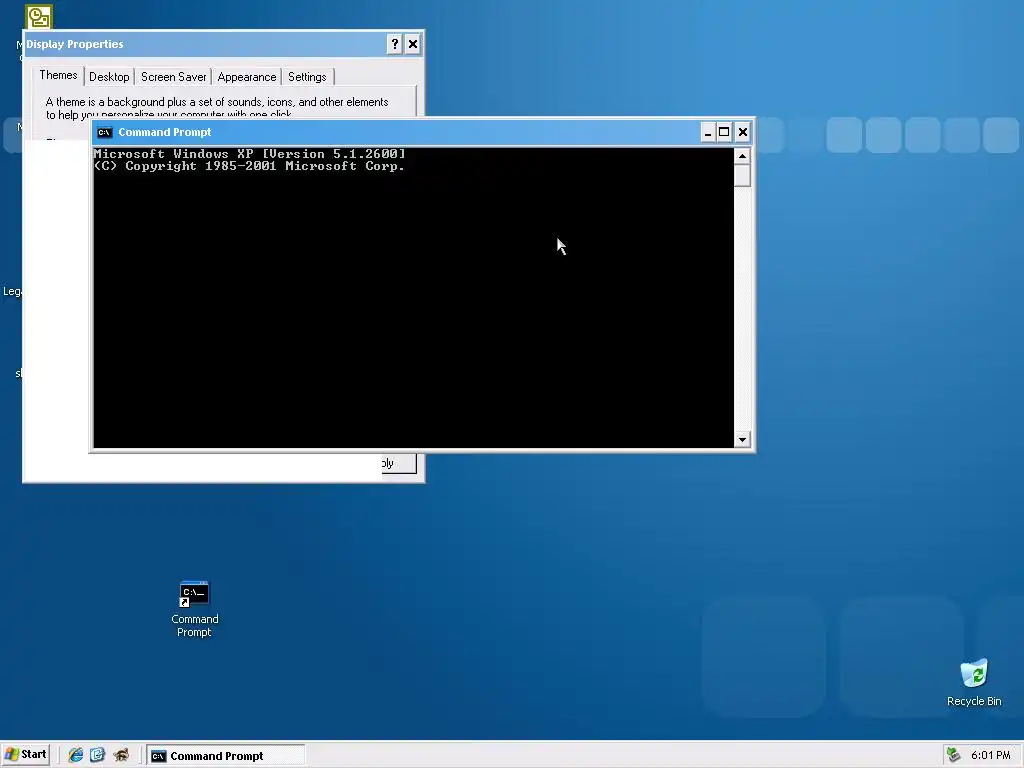Click the 6:01 PM taskbar clock
Viewport: 1024px width, 768px height.
coord(990,756)
